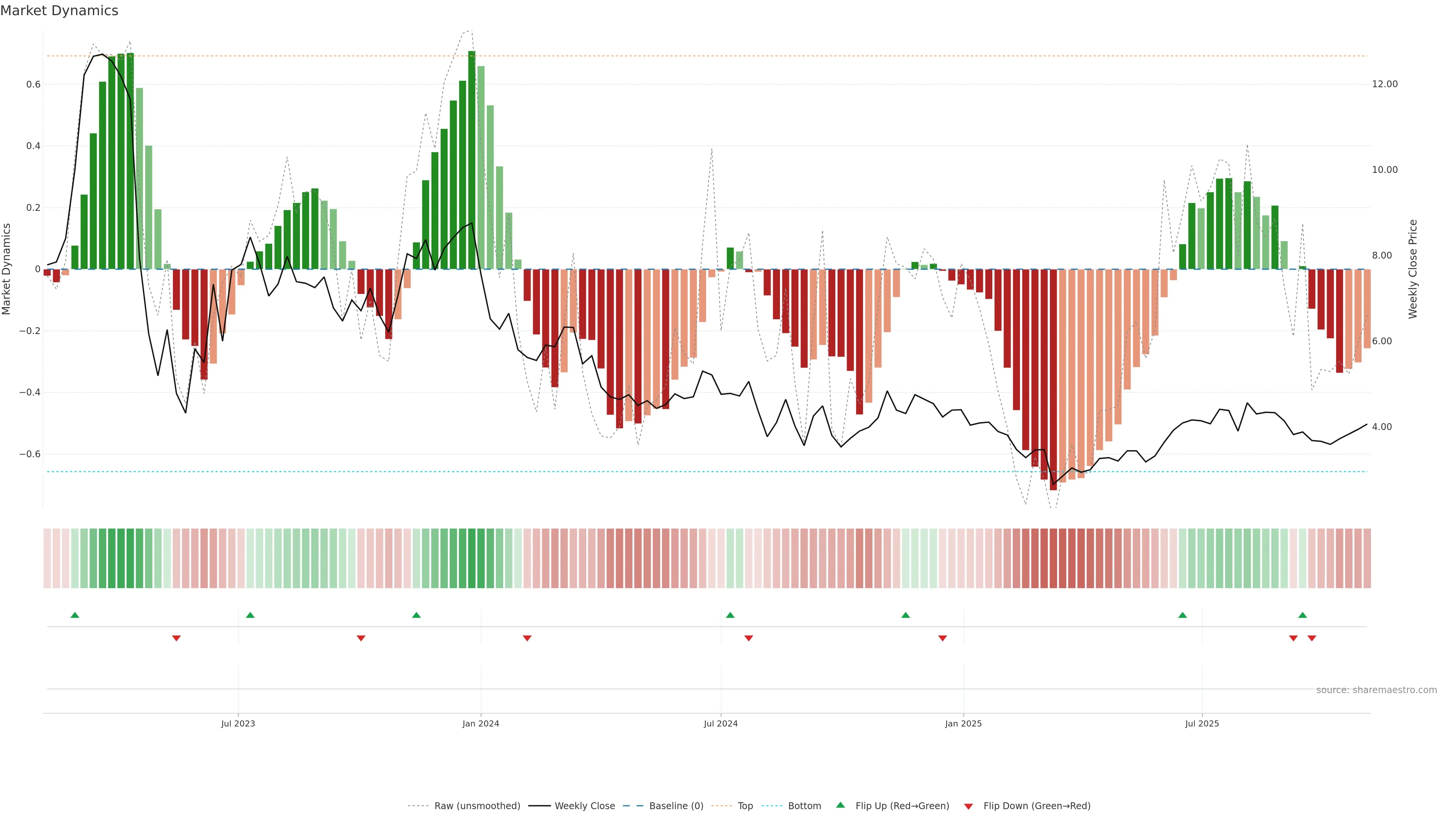The image size is (1456, 819).
Task: Toggle Baseline (0) legend entry
Action: [x=676, y=806]
